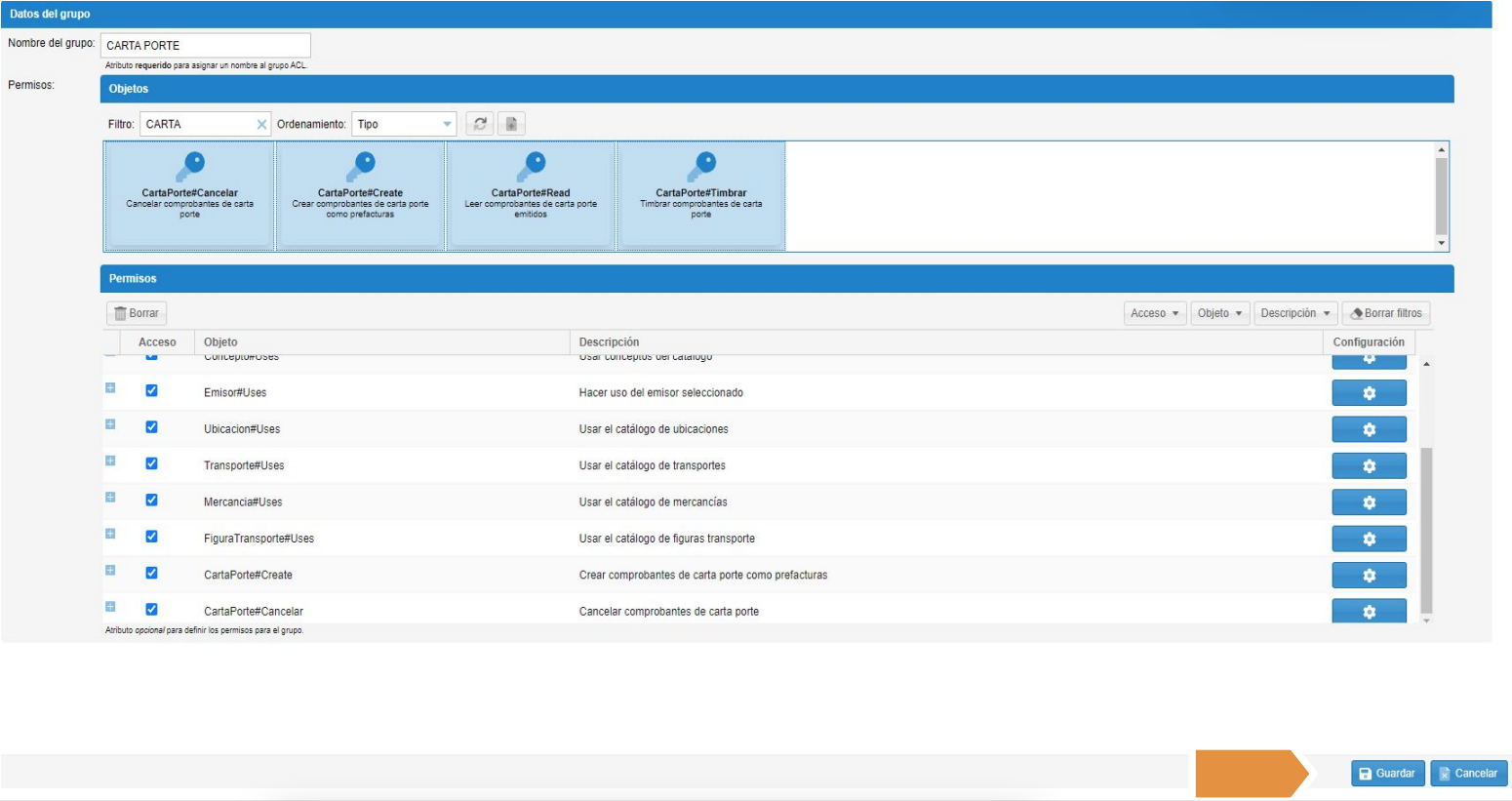Image resolution: width=1512 pixels, height=801 pixels.
Task: Click the add-all icon beside refresh
Action: pyautogui.click(x=511, y=124)
